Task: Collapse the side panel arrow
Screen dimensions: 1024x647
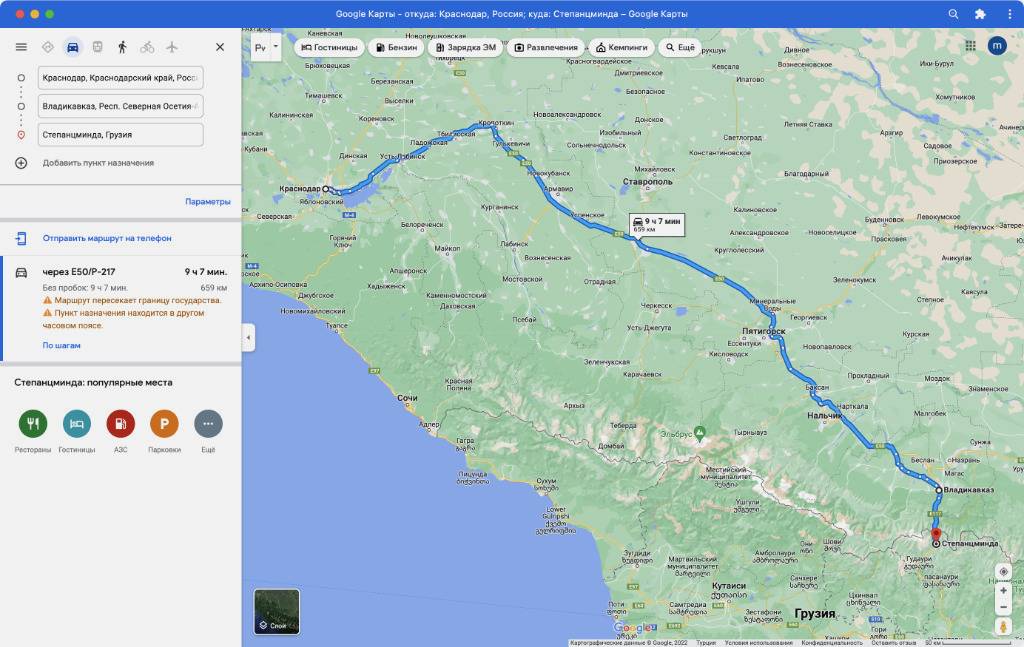Action: [248, 337]
